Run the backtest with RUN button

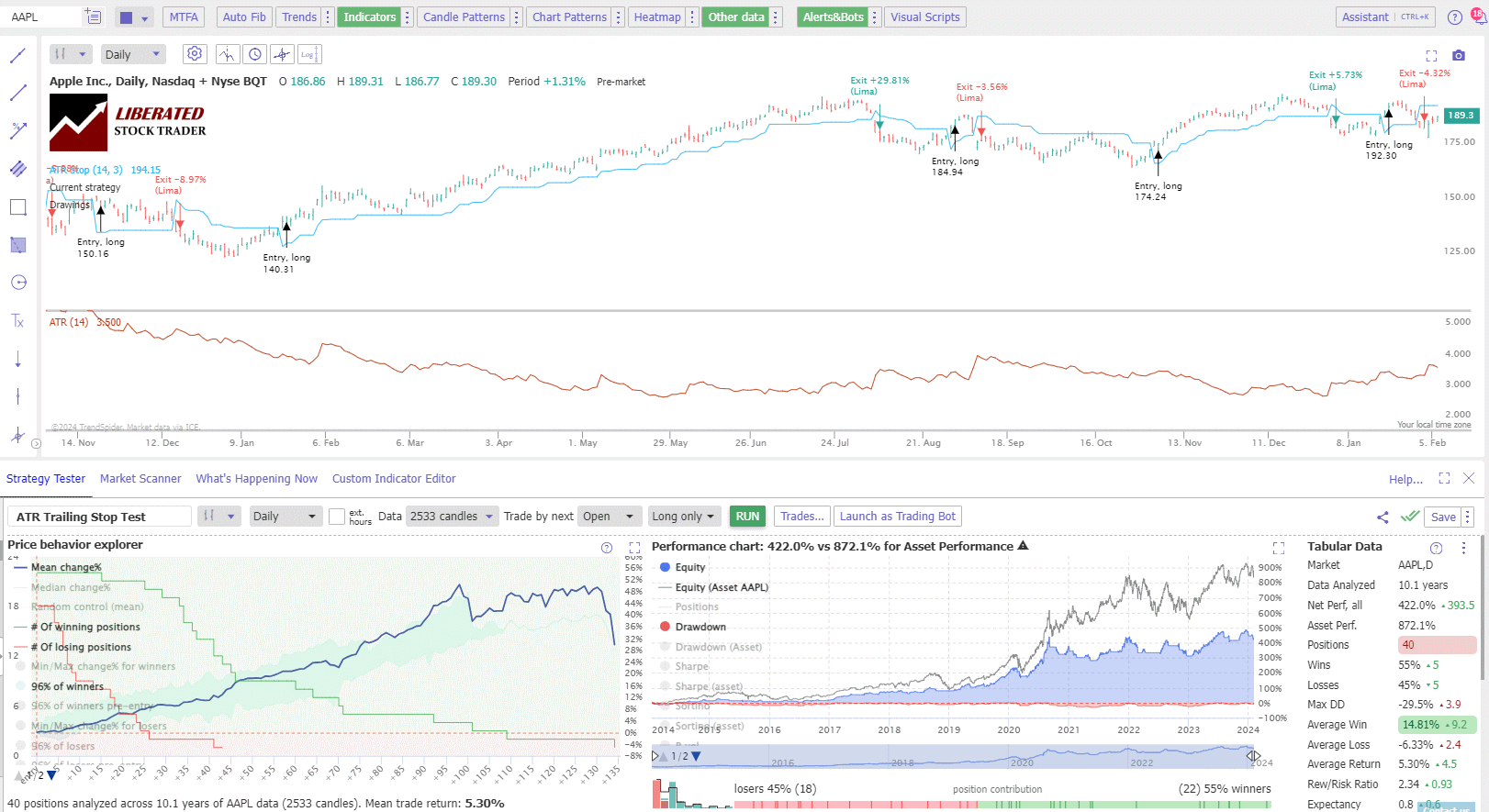[748, 517]
